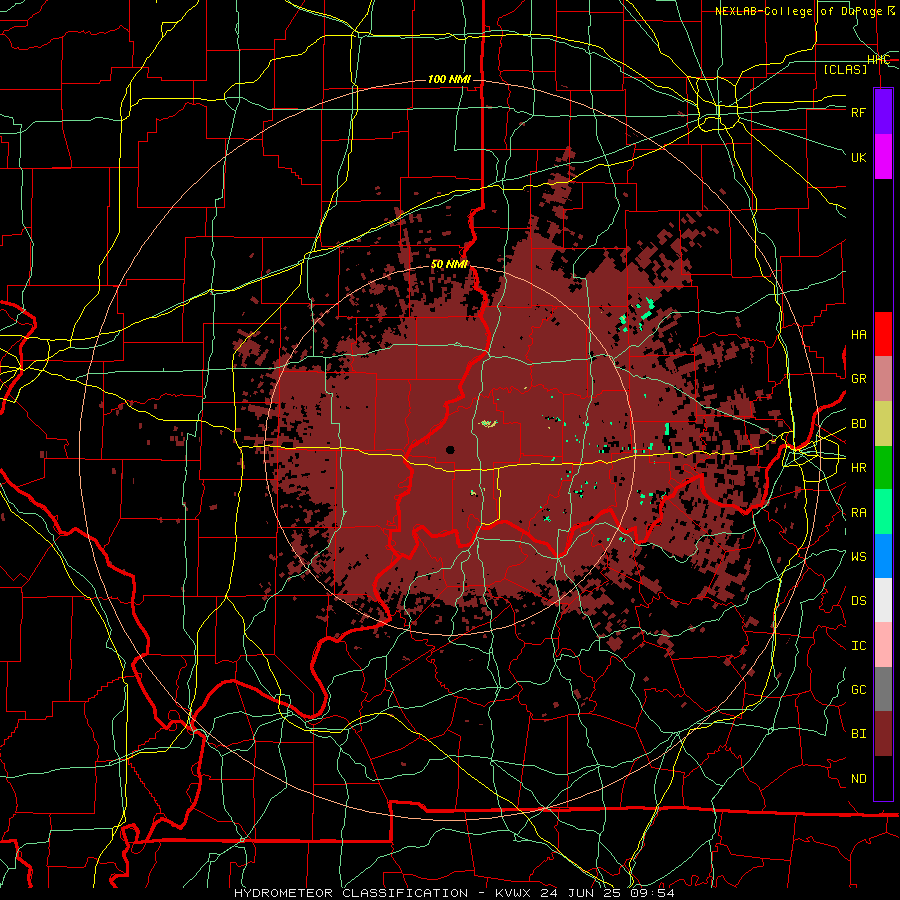900x900 pixels.
Task: Click the RA legend label text
Action: (x=858, y=512)
